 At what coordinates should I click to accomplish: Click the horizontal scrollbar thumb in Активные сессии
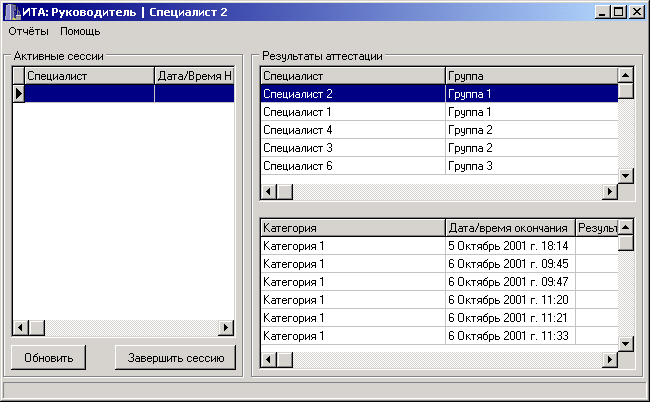(36, 328)
